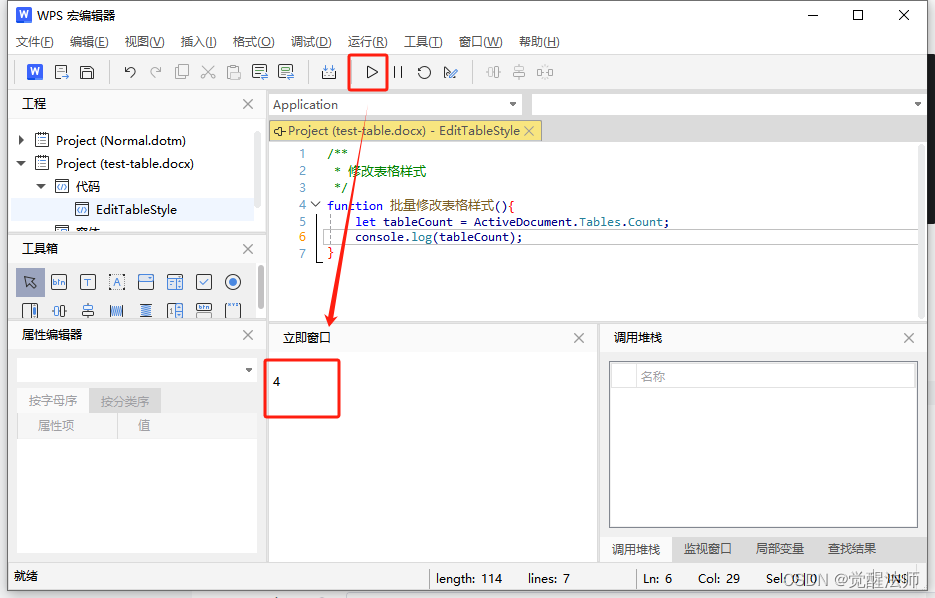Select the pointer tool in the toolbox
The height and width of the screenshot is (598, 935).
pyautogui.click(x=29, y=282)
